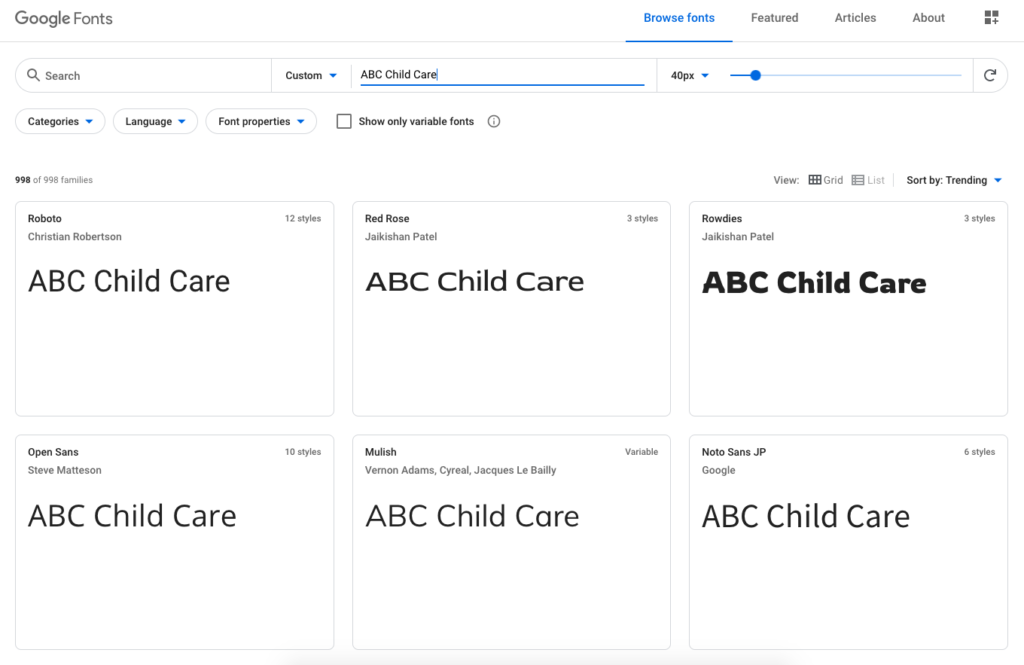
Task: Click the ABC Child Care preview text field
Action: click(x=502, y=74)
